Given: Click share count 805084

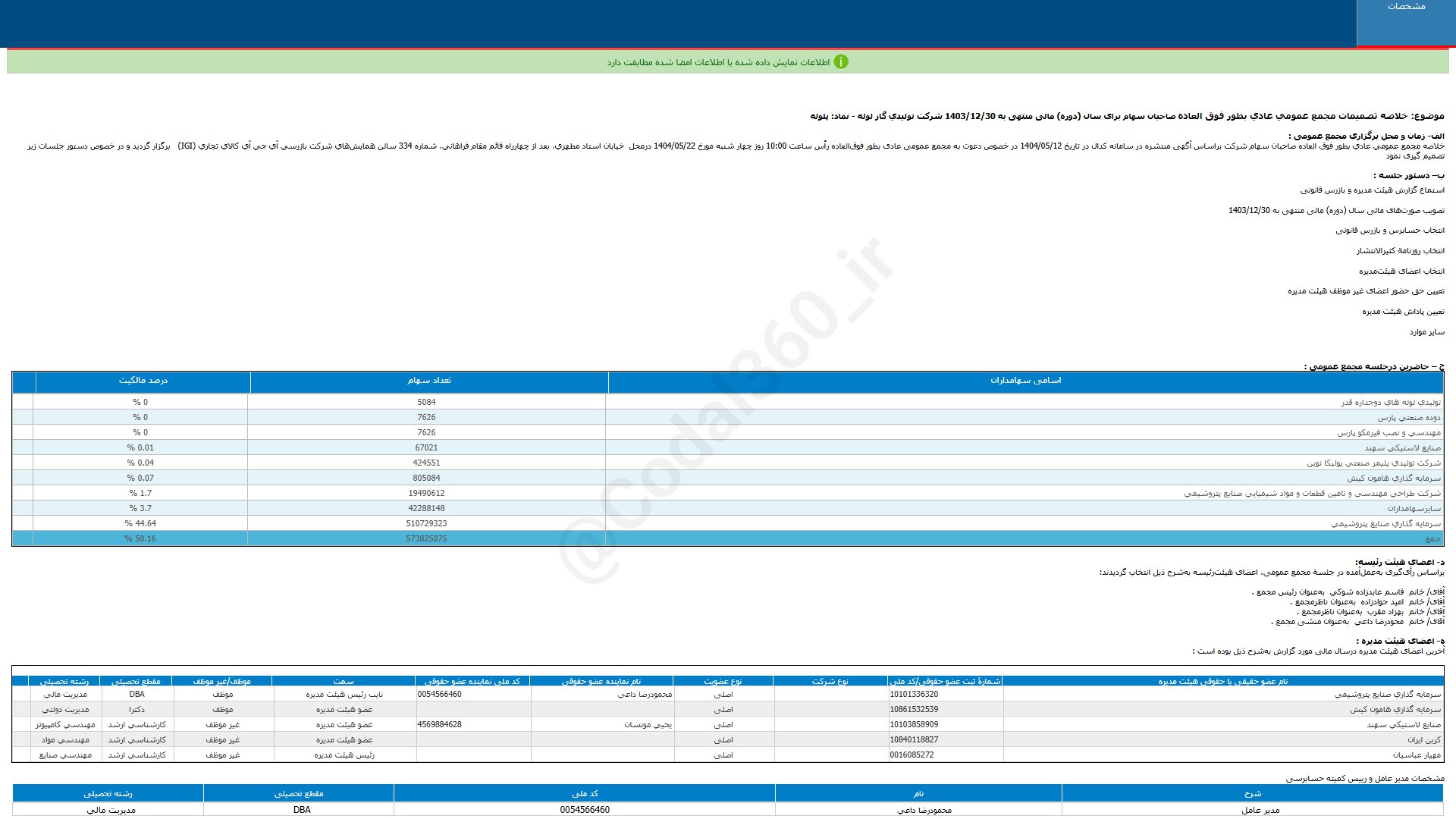Looking at the screenshot, I should 426,479.
